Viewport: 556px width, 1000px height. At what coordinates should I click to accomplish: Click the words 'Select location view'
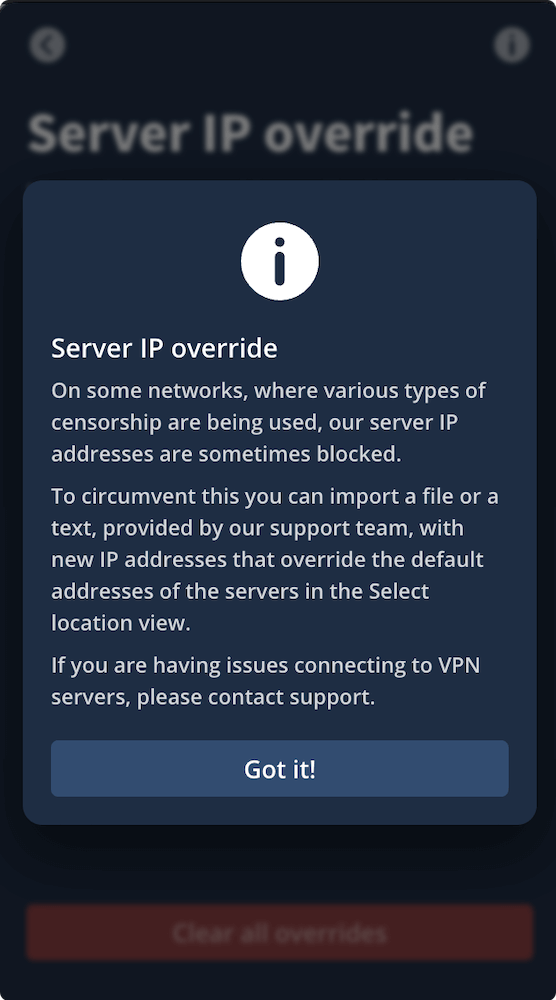click(240, 607)
